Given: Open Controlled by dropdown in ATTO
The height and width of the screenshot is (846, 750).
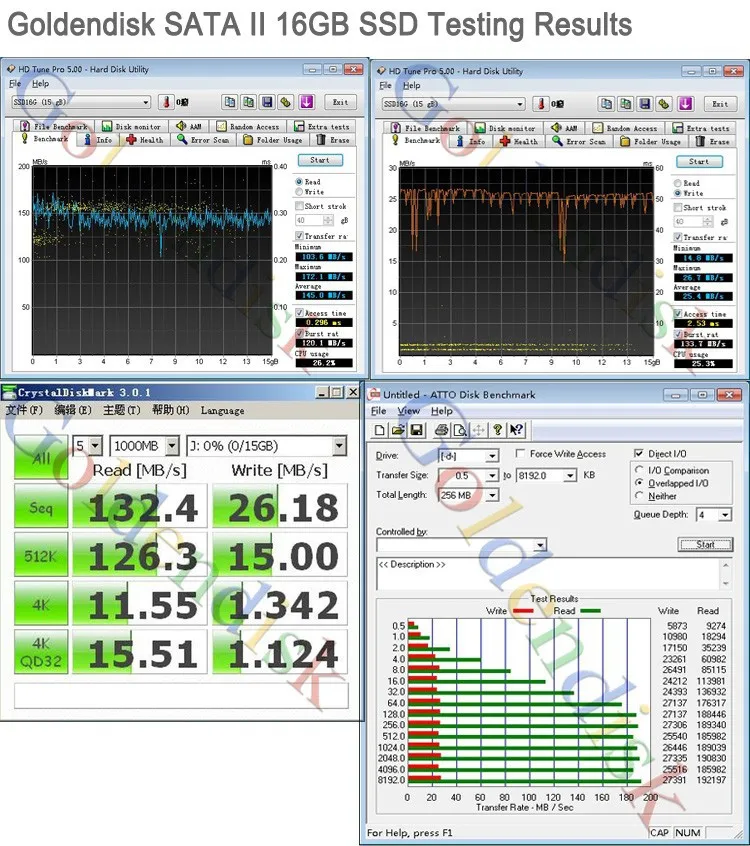Looking at the screenshot, I should pyautogui.click(x=540, y=545).
